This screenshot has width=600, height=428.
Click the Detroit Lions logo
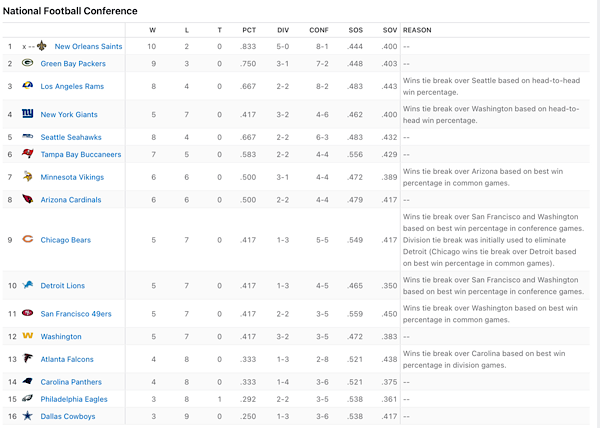pos(27,286)
